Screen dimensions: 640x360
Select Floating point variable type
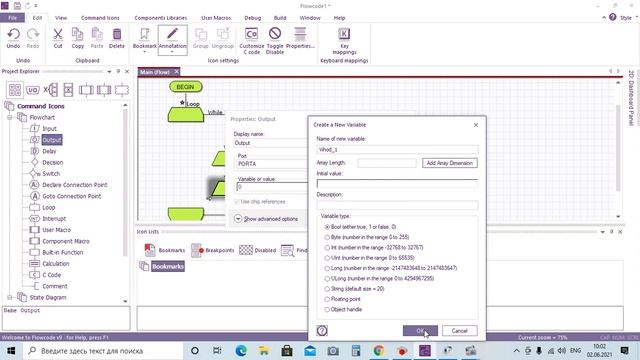click(x=327, y=299)
